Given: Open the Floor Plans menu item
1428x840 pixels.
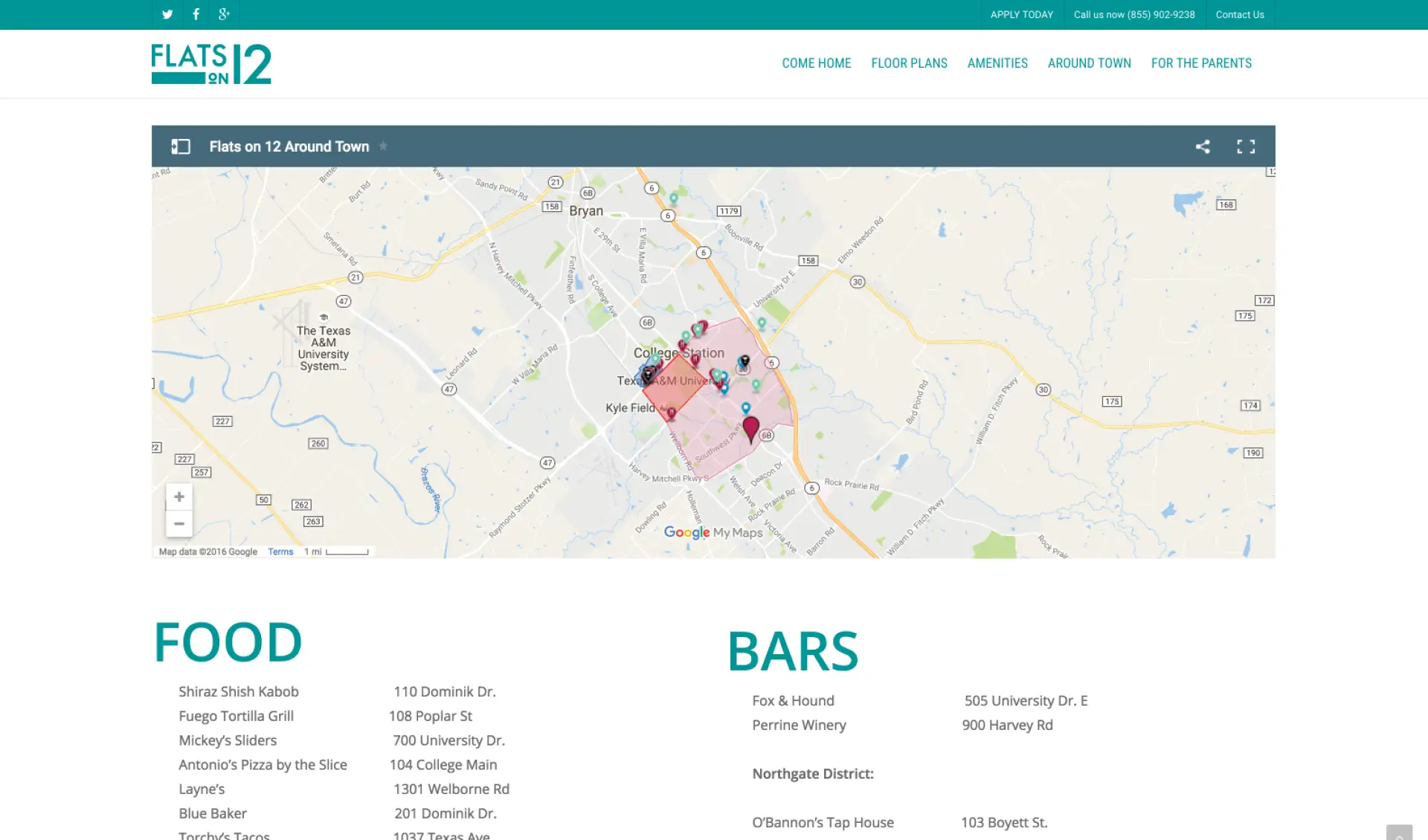Looking at the screenshot, I should (909, 63).
